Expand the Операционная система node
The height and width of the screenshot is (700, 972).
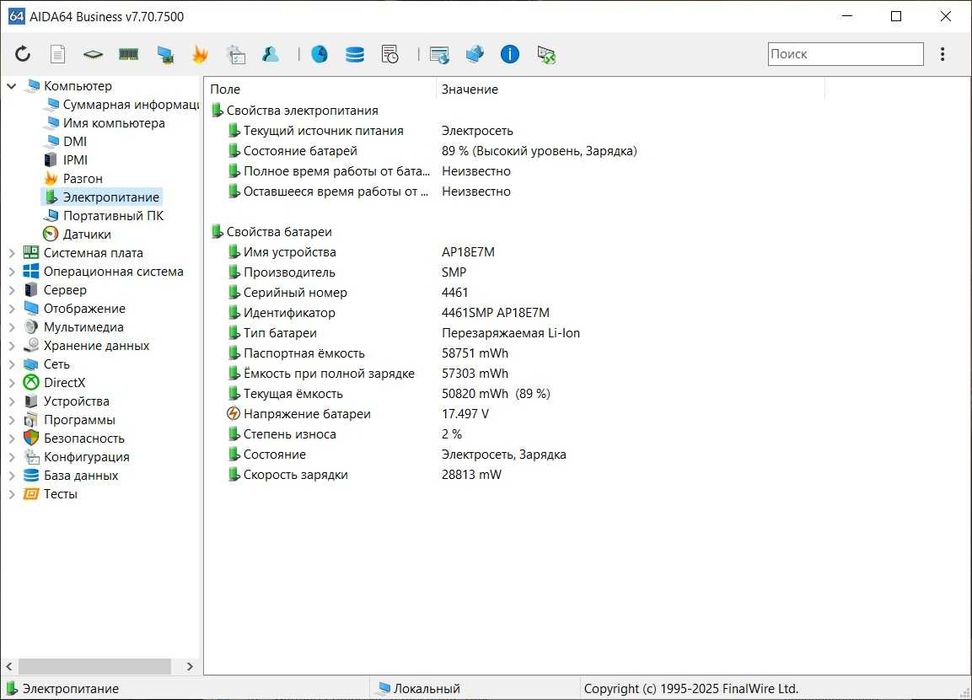coord(11,272)
